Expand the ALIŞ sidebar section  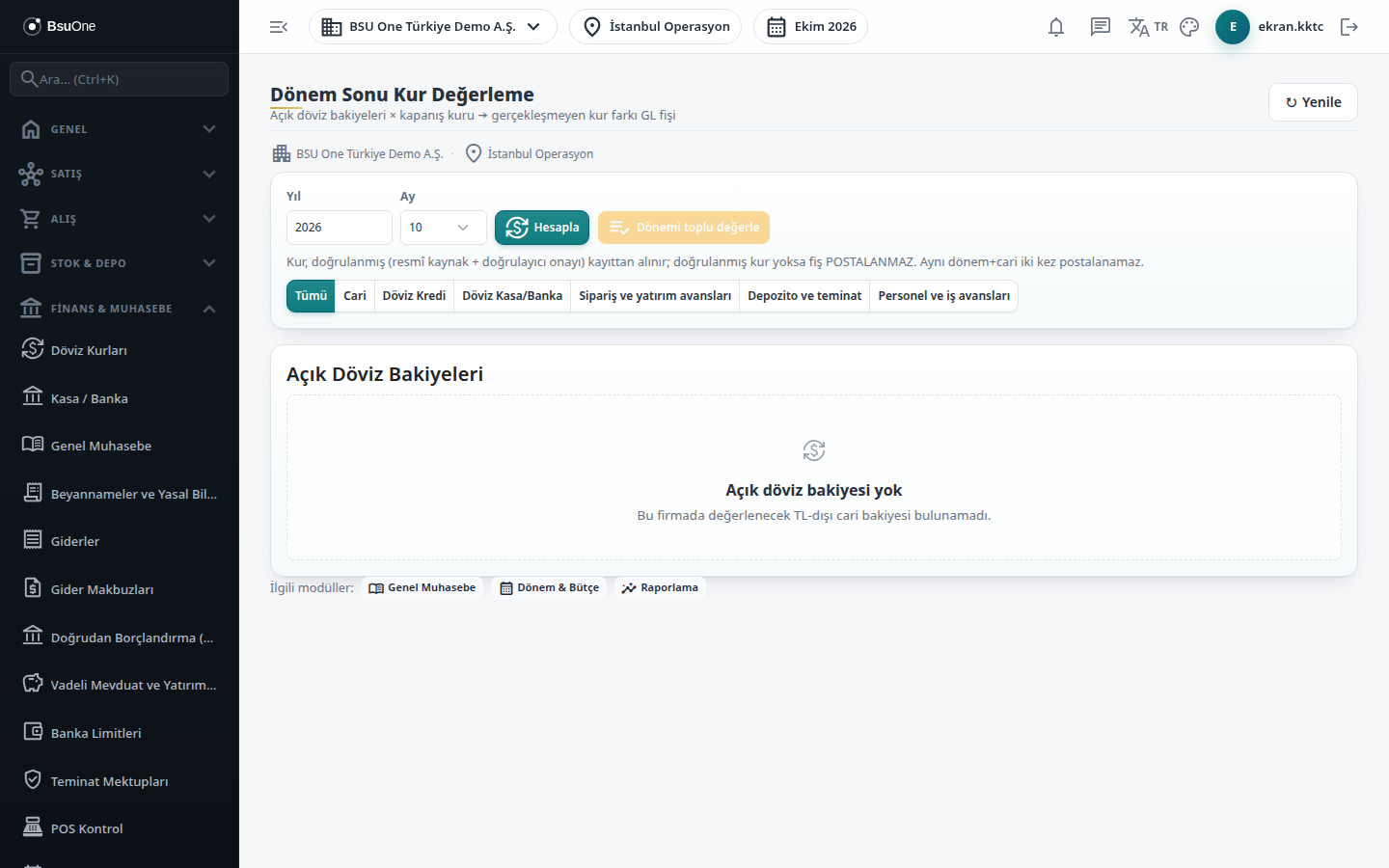120,219
